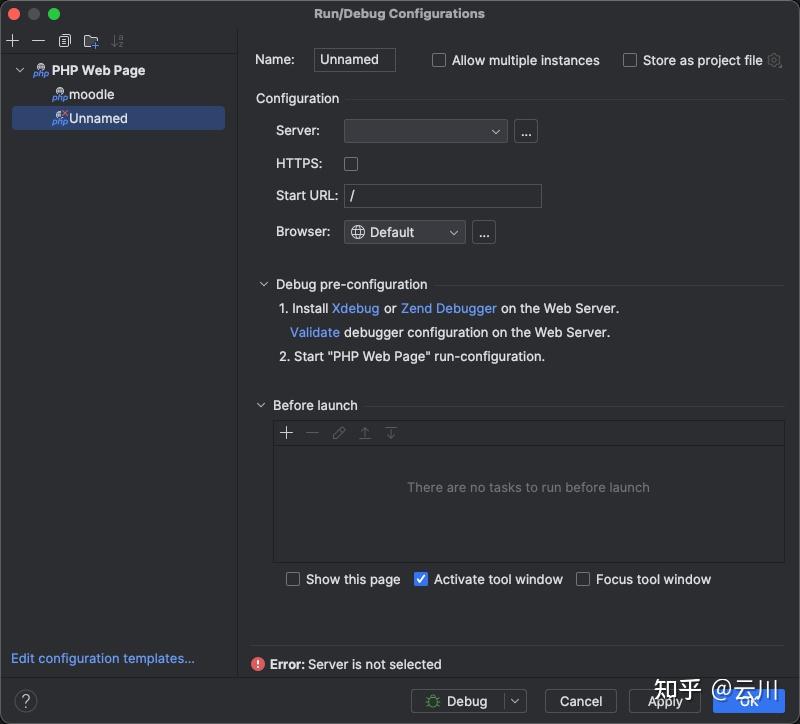The image size is (800, 724).
Task: Click the Remove Configuration minus icon
Action: click(x=38, y=41)
